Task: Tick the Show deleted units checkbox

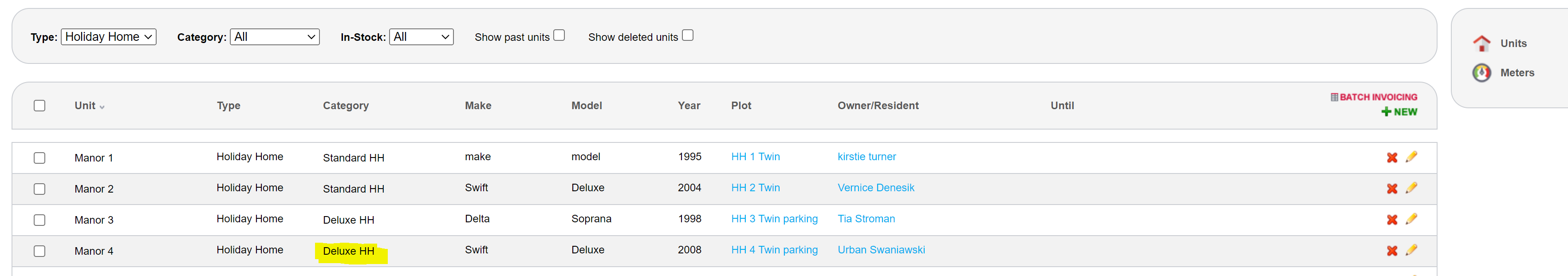Action: point(687,35)
